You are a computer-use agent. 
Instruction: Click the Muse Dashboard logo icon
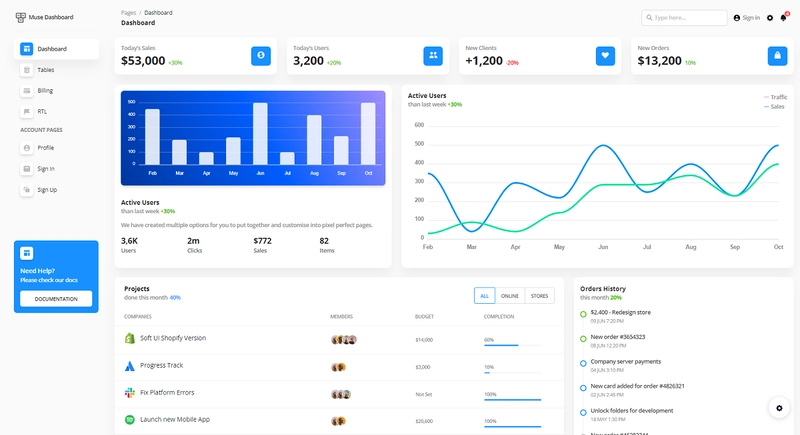click(20, 17)
